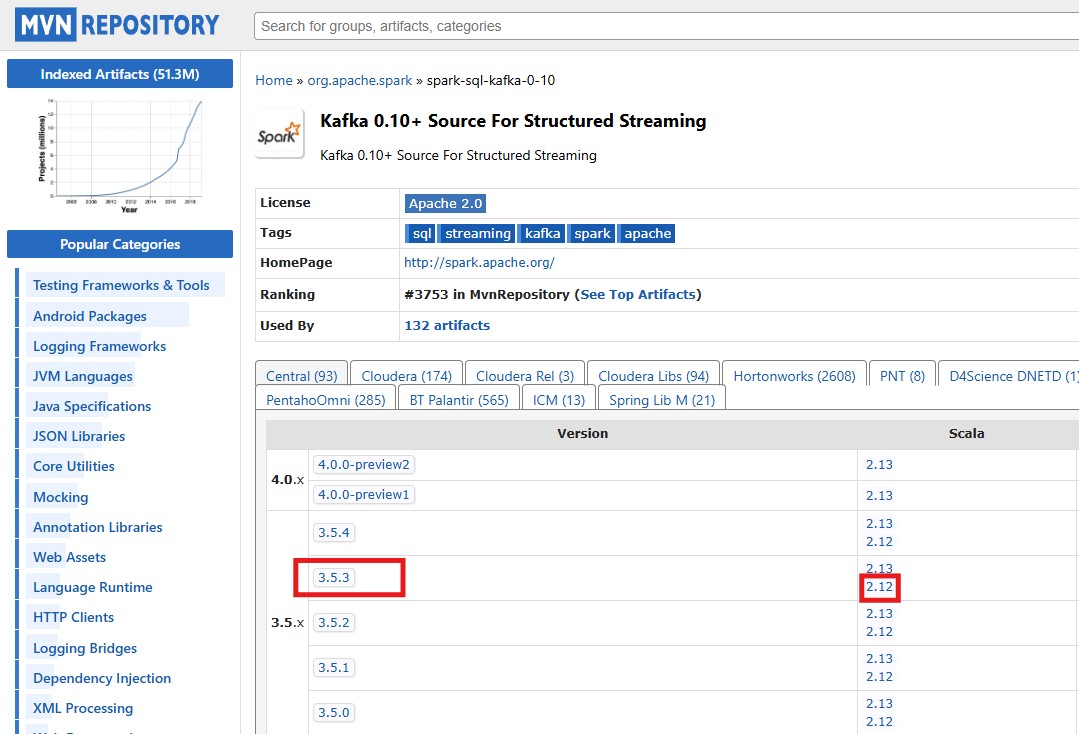The image size is (1079, 734).
Task: Select the Cloudera Libs (94) tab
Action: (653, 376)
